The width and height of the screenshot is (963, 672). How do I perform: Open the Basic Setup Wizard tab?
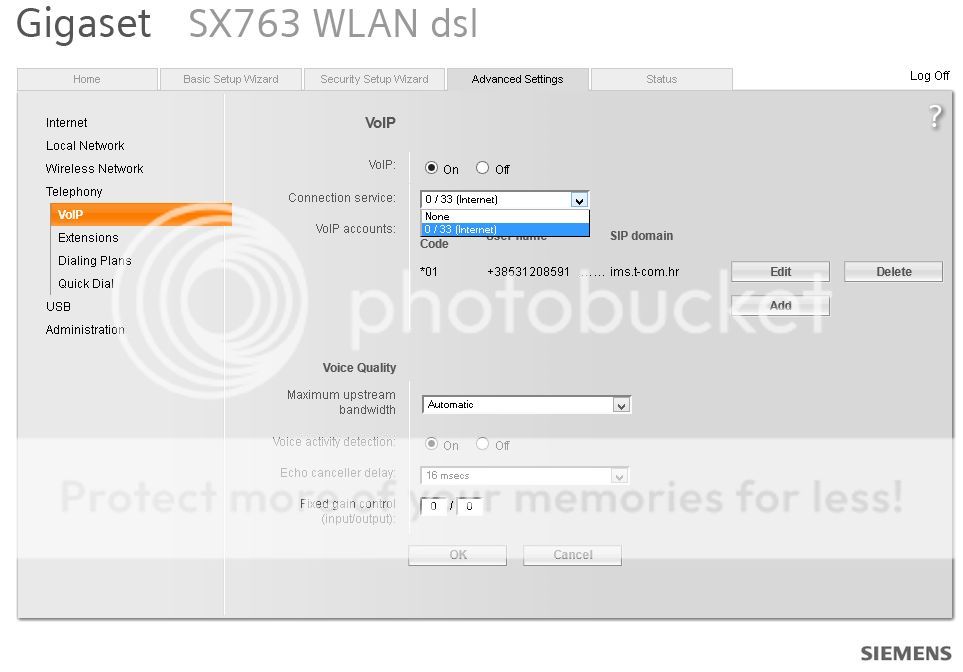click(x=230, y=79)
